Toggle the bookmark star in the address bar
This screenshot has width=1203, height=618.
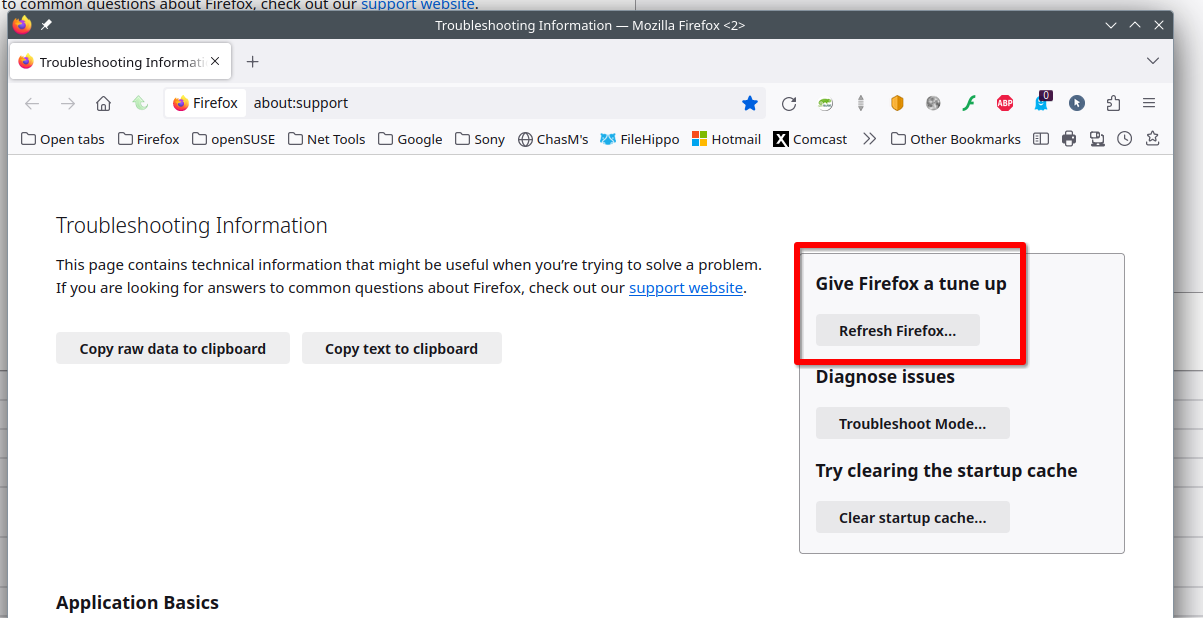coord(750,103)
